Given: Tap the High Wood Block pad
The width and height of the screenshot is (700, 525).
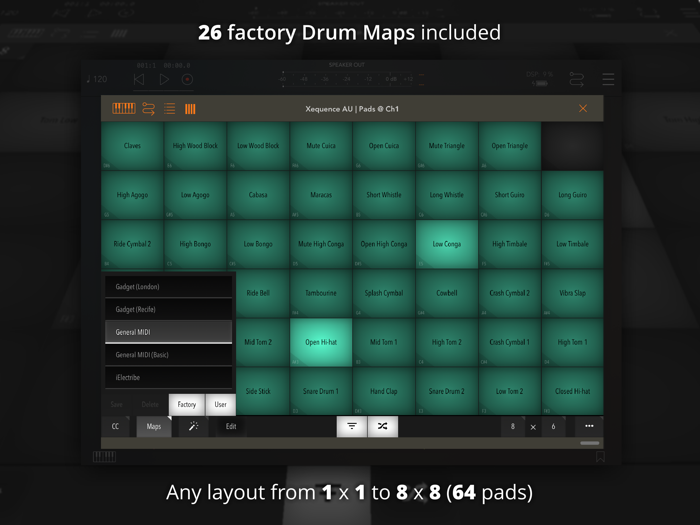Looking at the screenshot, I should (x=195, y=146).
